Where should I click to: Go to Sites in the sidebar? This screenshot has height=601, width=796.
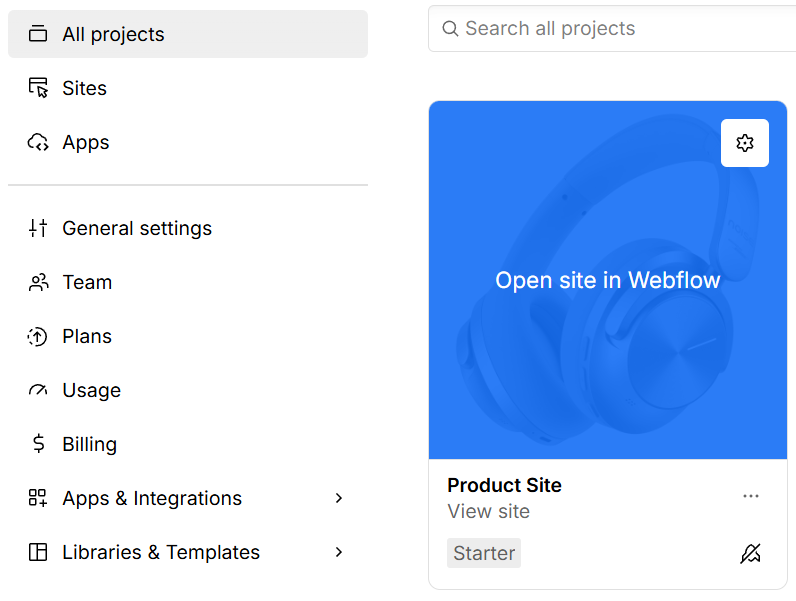pyautogui.click(x=188, y=88)
